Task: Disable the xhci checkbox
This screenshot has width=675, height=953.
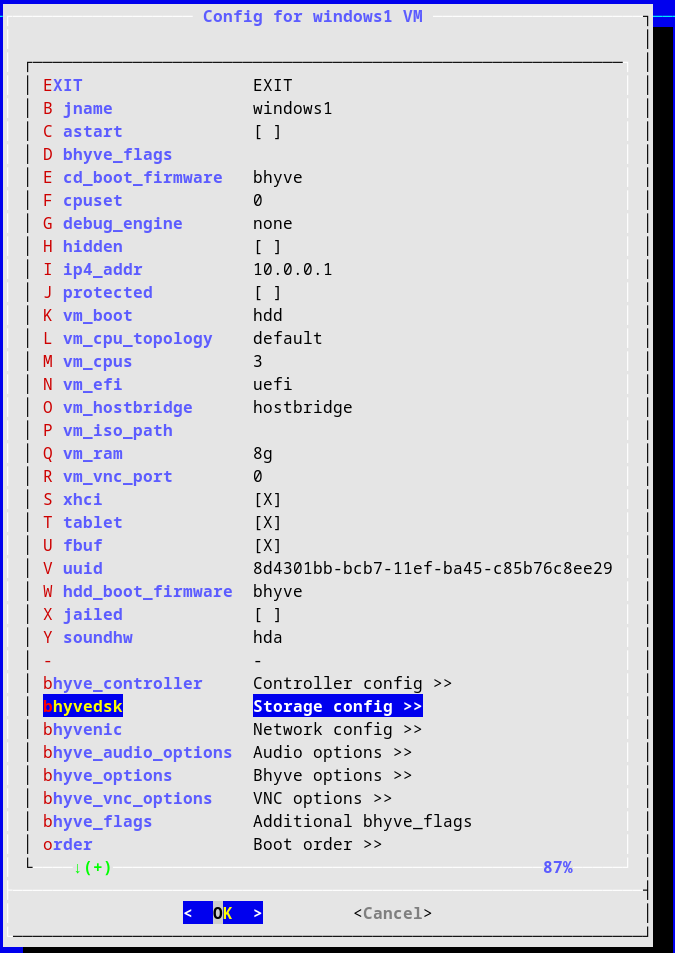Action: [267, 500]
